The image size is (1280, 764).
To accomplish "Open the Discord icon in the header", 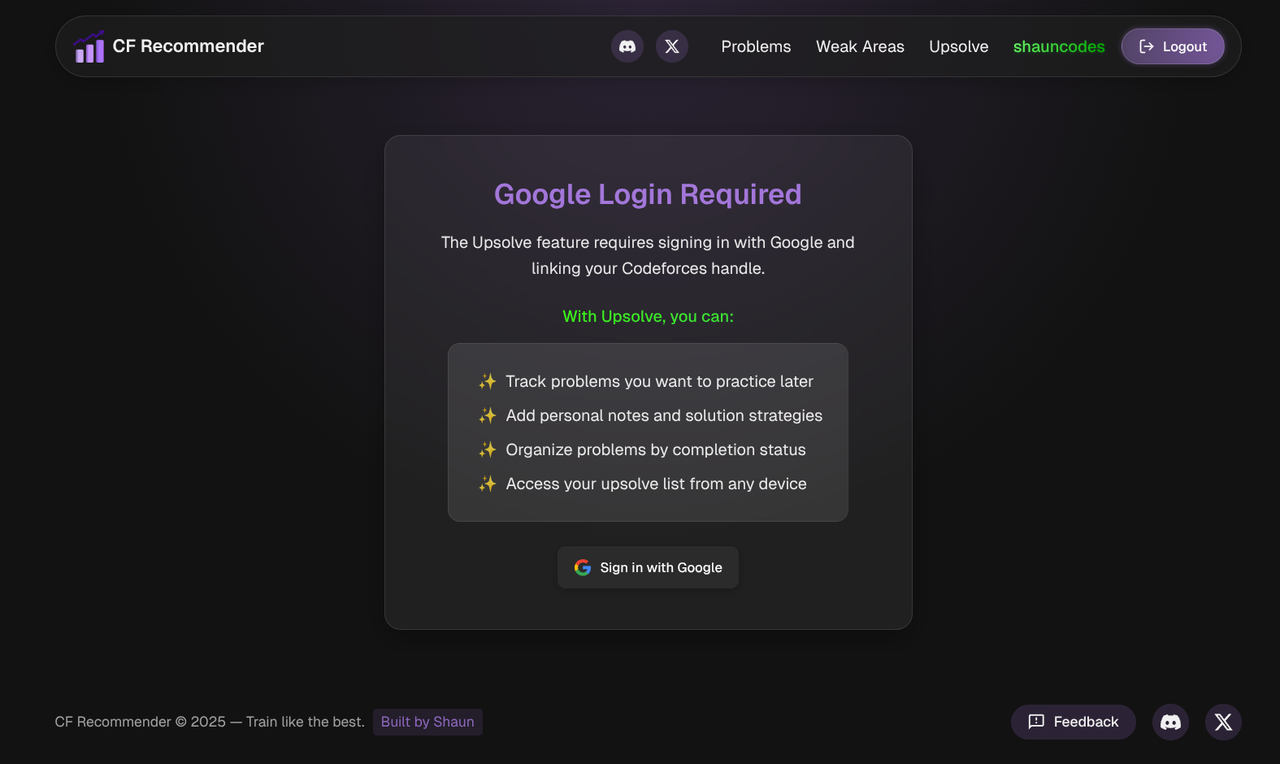I will point(627,46).
